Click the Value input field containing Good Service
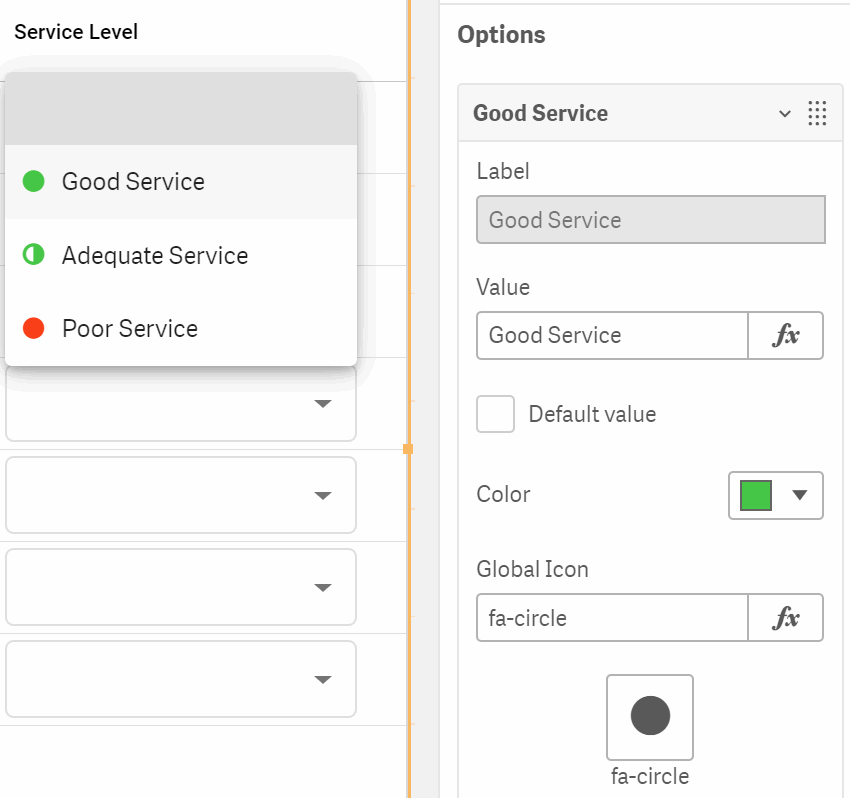The image size is (850, 798). tap(612, 335)
